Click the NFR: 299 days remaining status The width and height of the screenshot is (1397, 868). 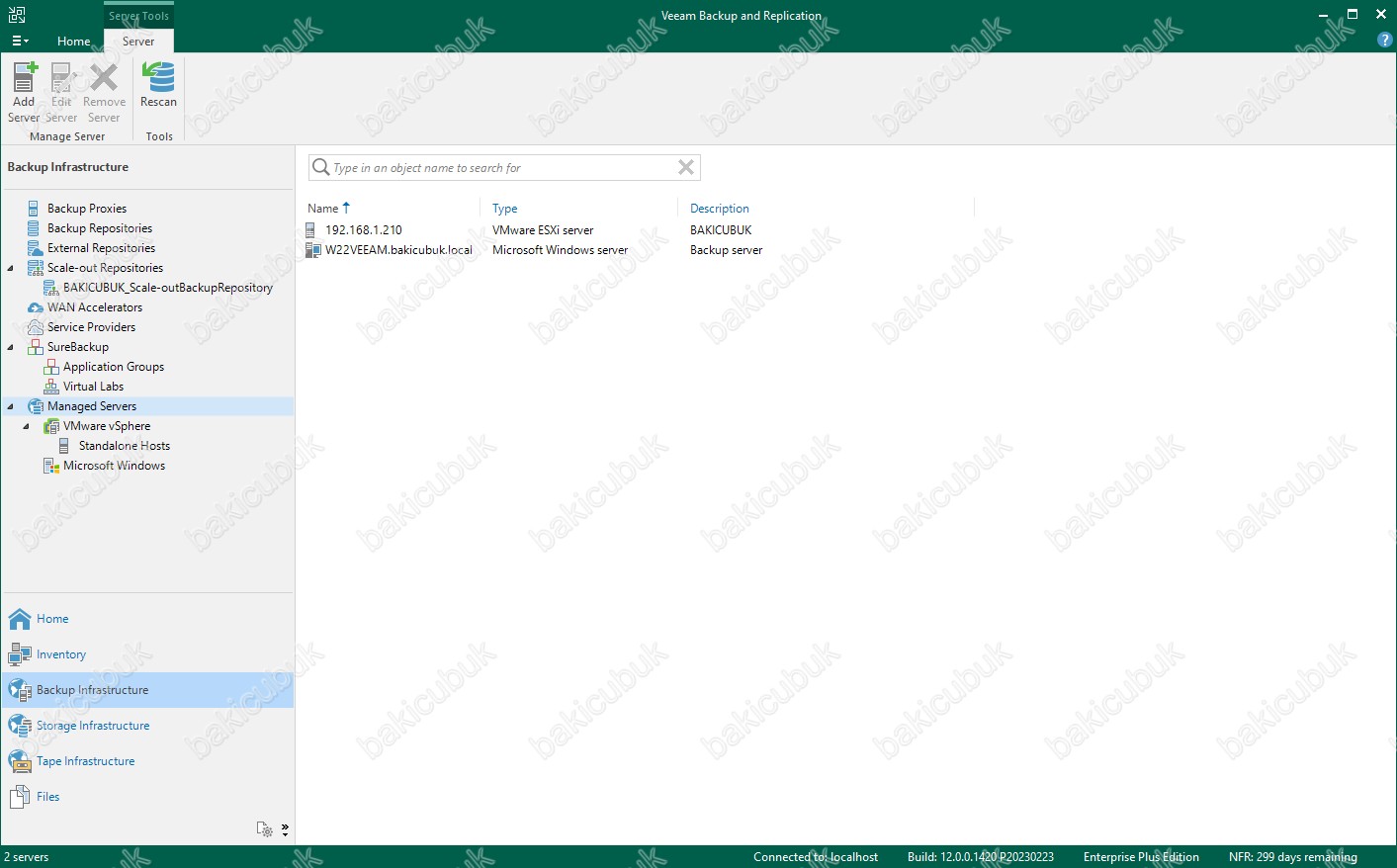1293,857
